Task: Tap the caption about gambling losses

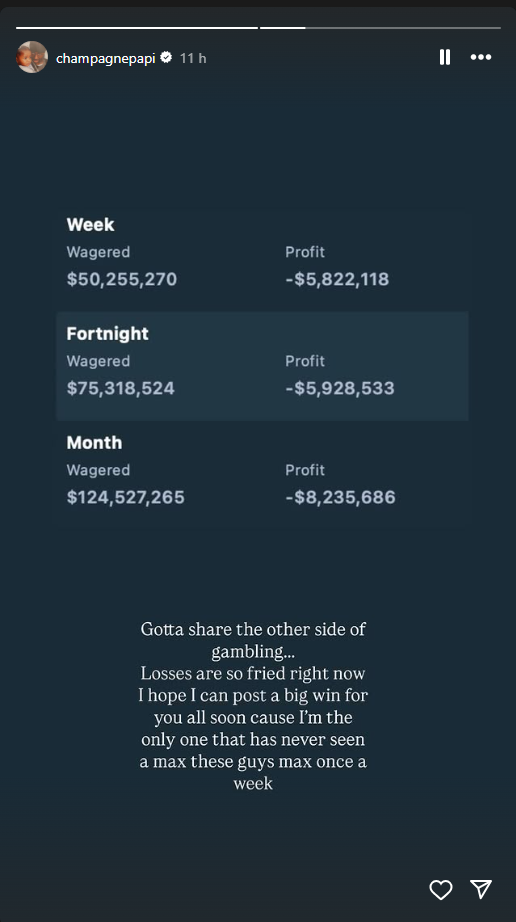Action: tap(253, 706)
